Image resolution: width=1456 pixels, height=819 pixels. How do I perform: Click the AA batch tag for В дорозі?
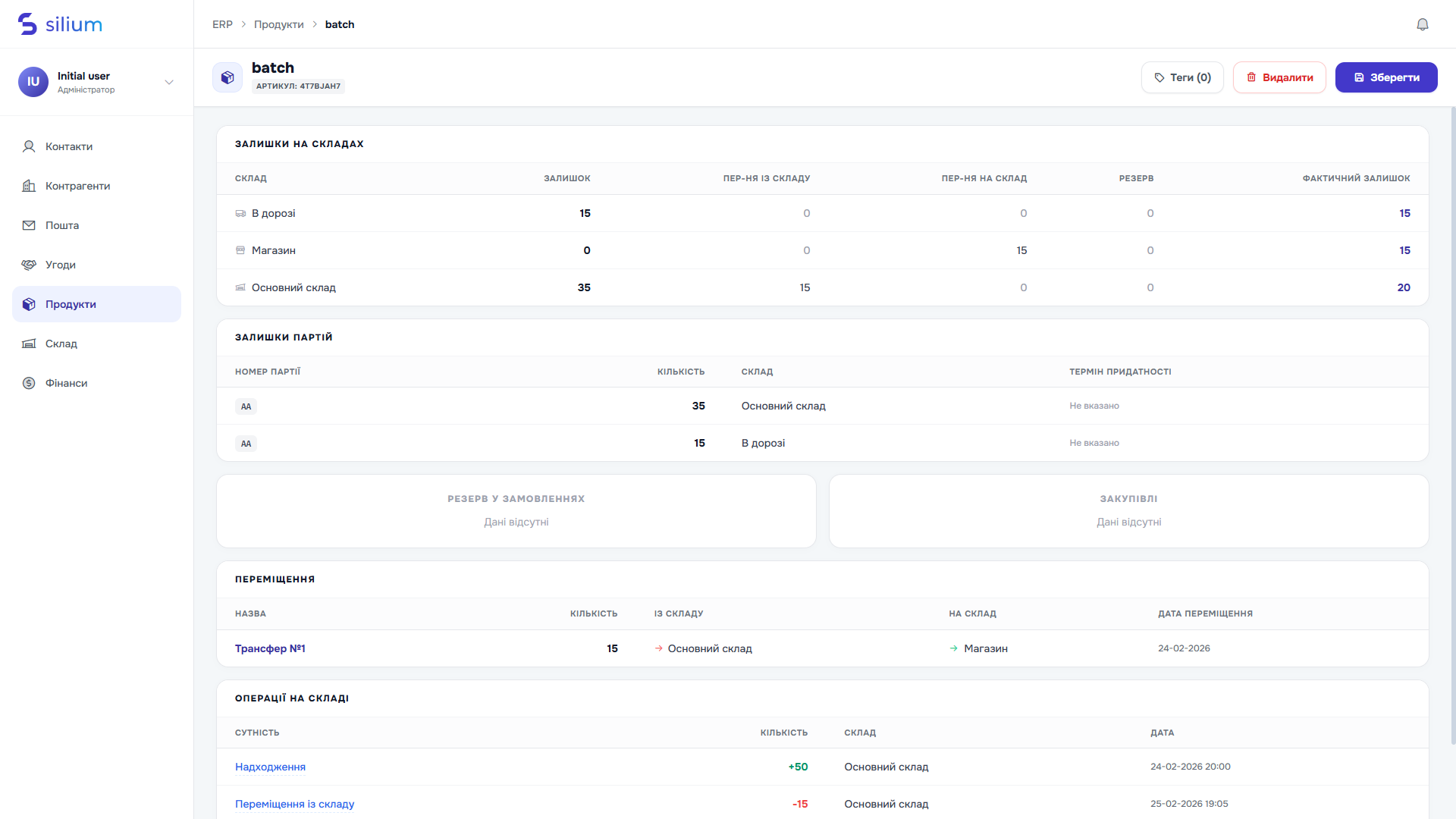[246, 444]
